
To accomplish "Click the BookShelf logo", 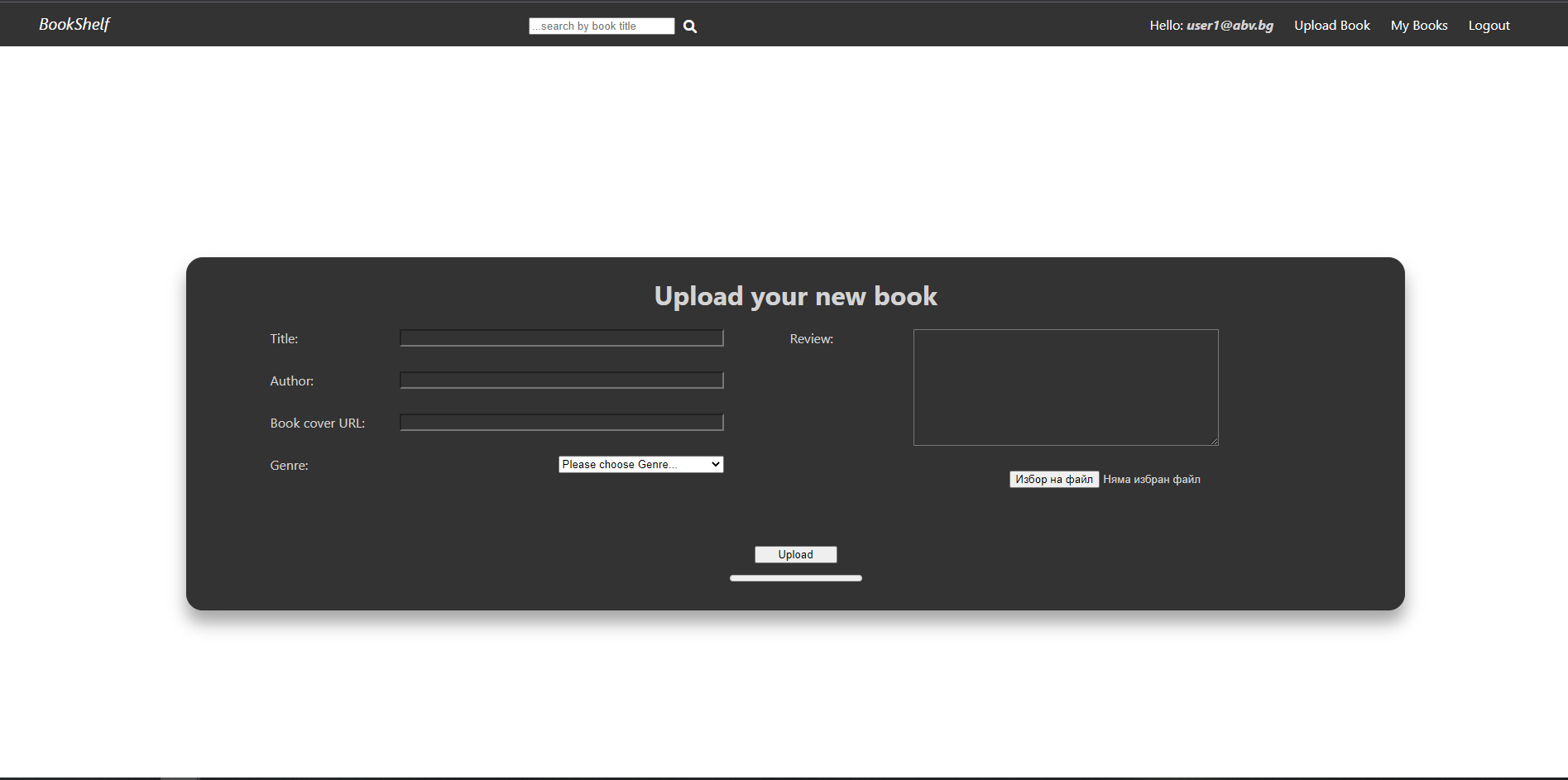I will tap(74, 24).
